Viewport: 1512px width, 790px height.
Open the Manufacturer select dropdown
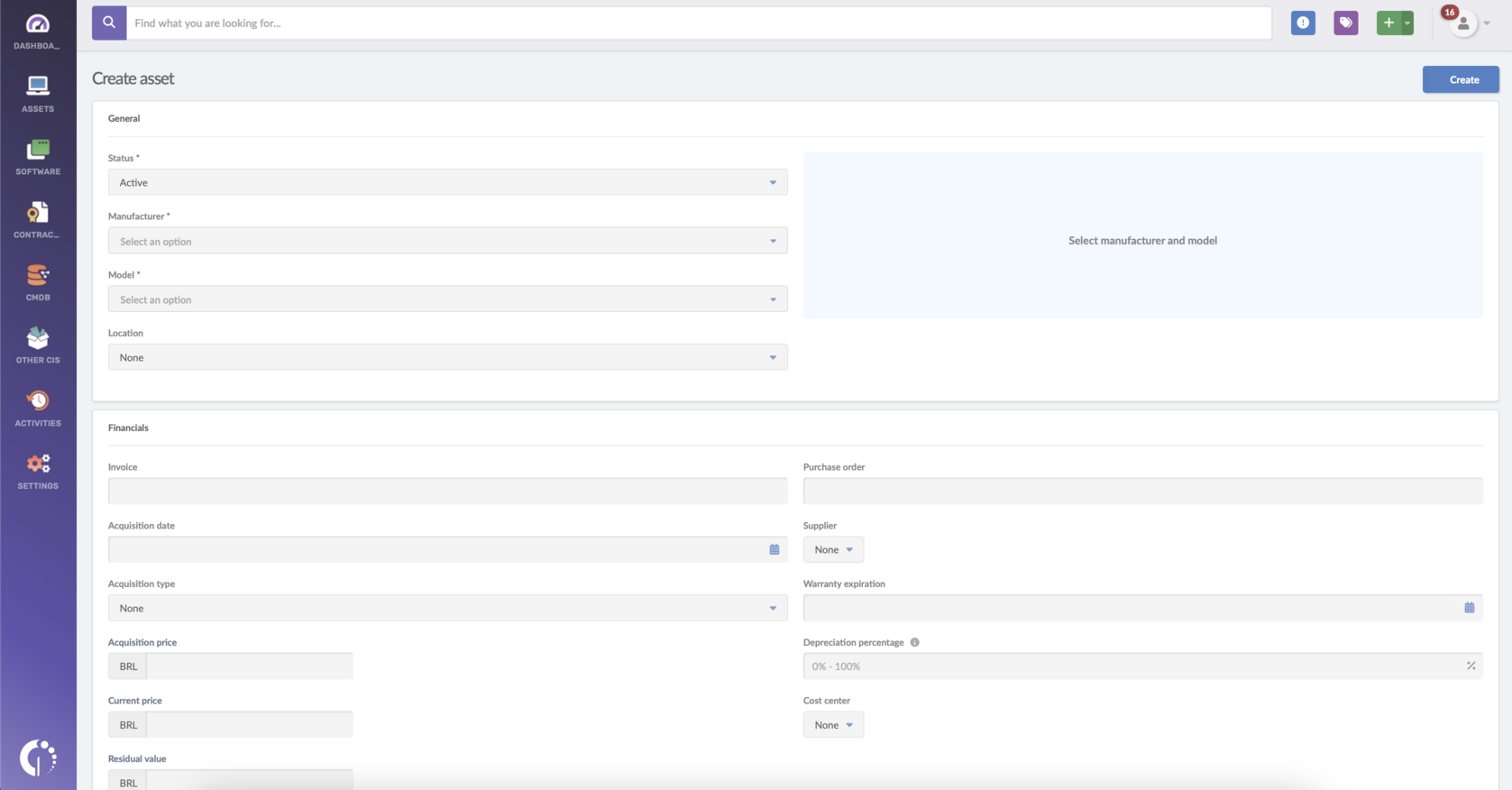(447, 241)
